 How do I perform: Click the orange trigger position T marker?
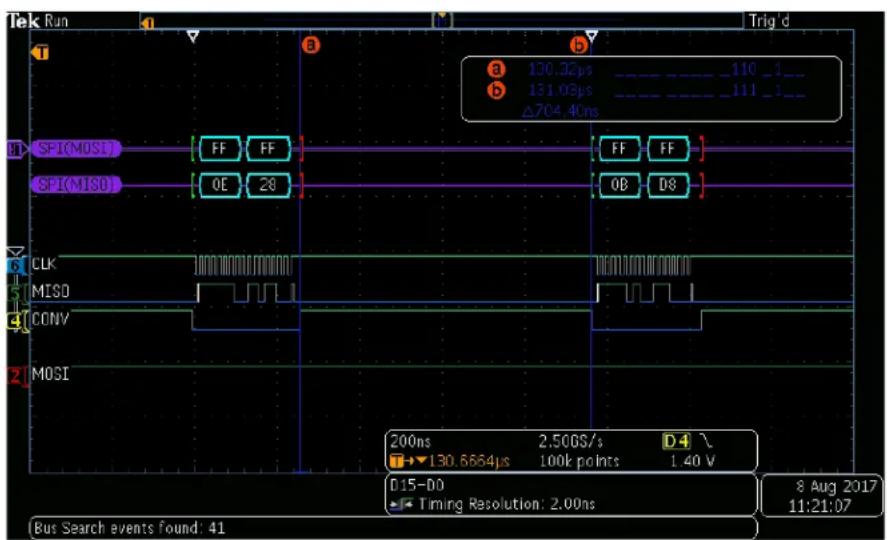pos(40,53)
